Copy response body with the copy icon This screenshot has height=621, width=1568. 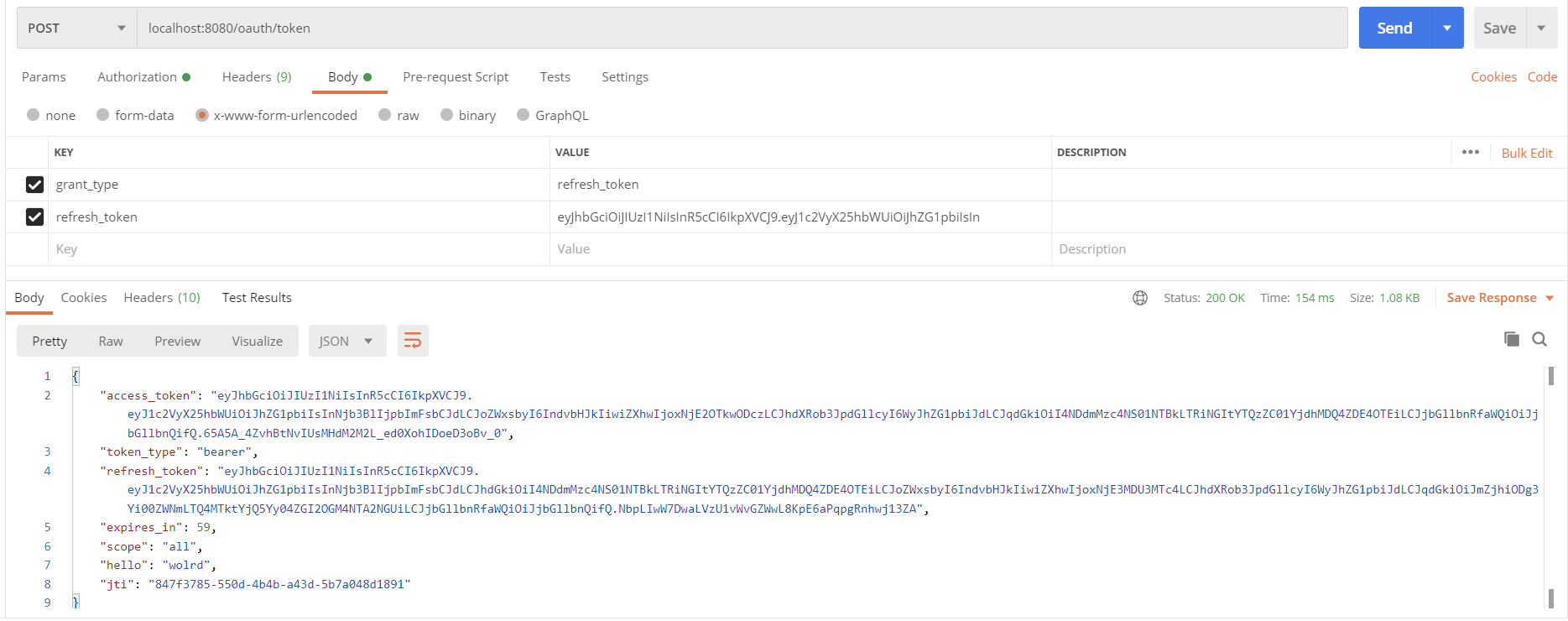1511,339
